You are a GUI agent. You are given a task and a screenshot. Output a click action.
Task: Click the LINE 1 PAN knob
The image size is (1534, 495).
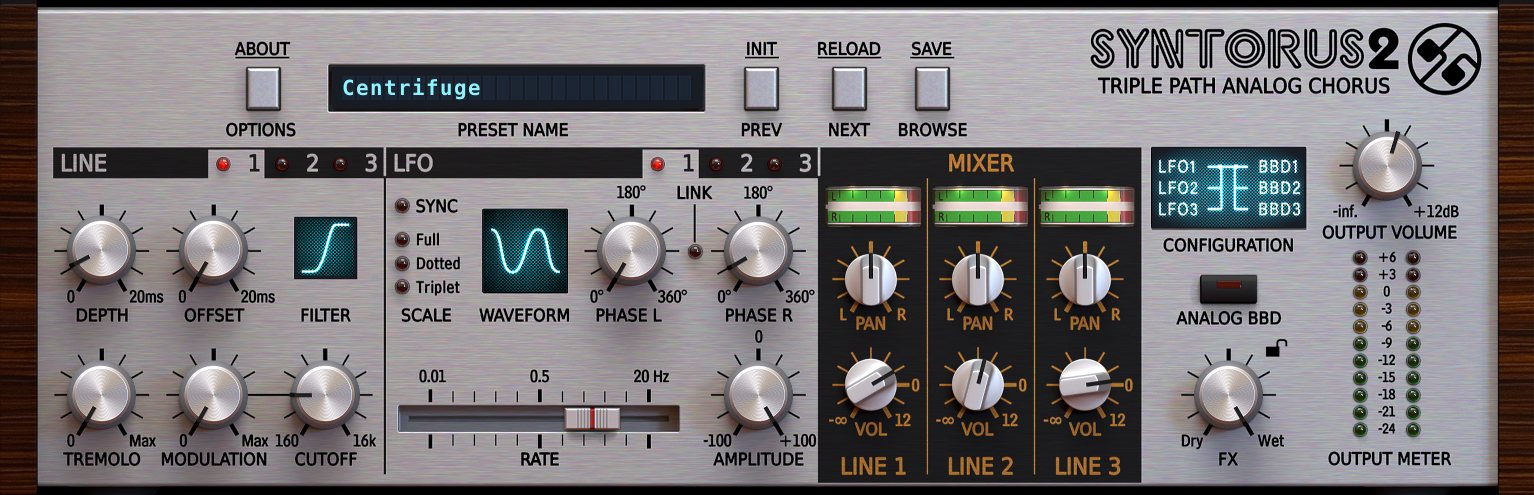[x=873, y=279]
